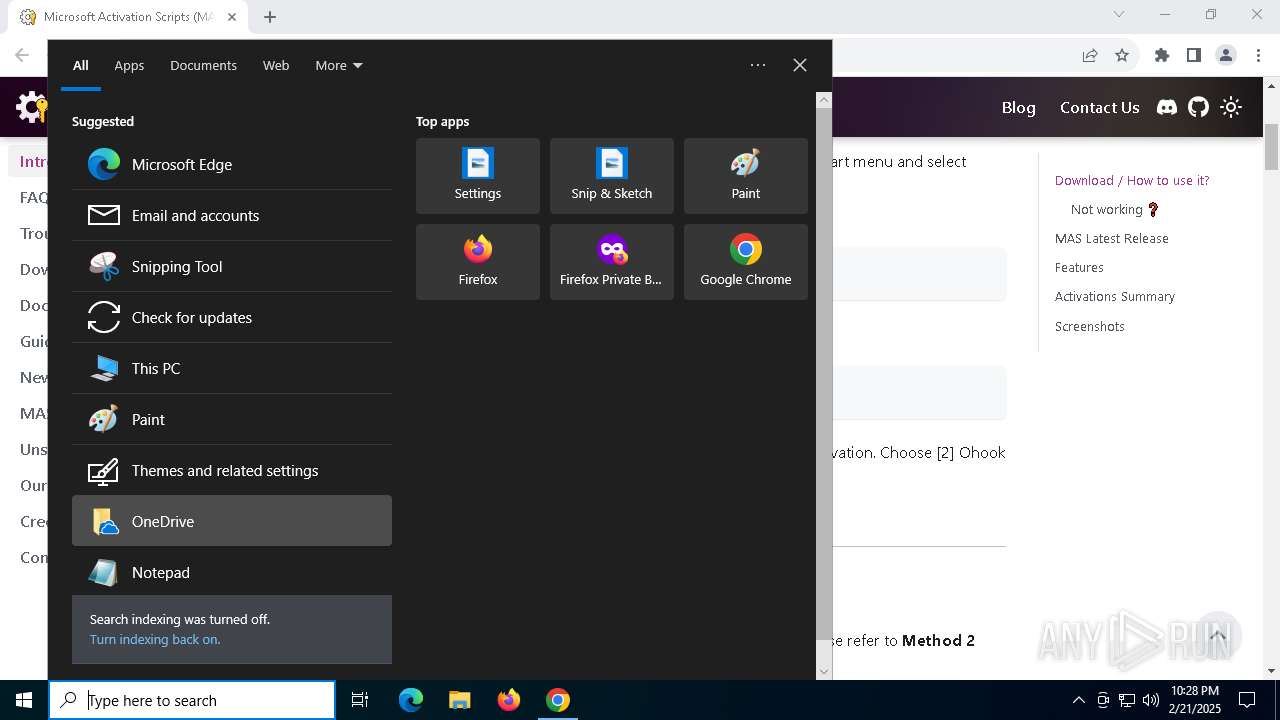1280x720 pixels.
Task: Open Email and accounts suggestion
Action: pyautogui.click(x=232, y=215)
